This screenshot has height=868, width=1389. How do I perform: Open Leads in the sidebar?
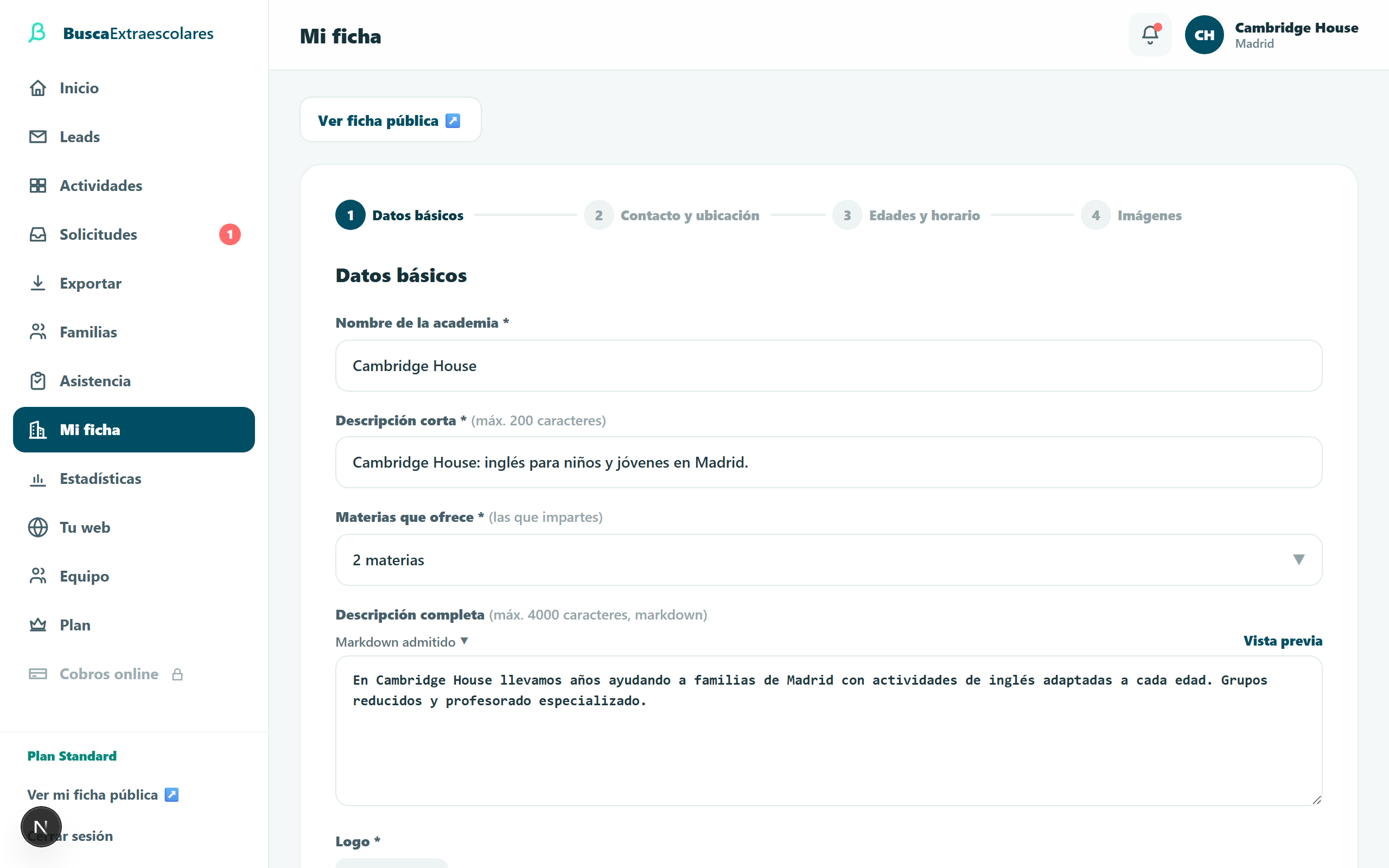pyautogui.click(x=133, y=137)
